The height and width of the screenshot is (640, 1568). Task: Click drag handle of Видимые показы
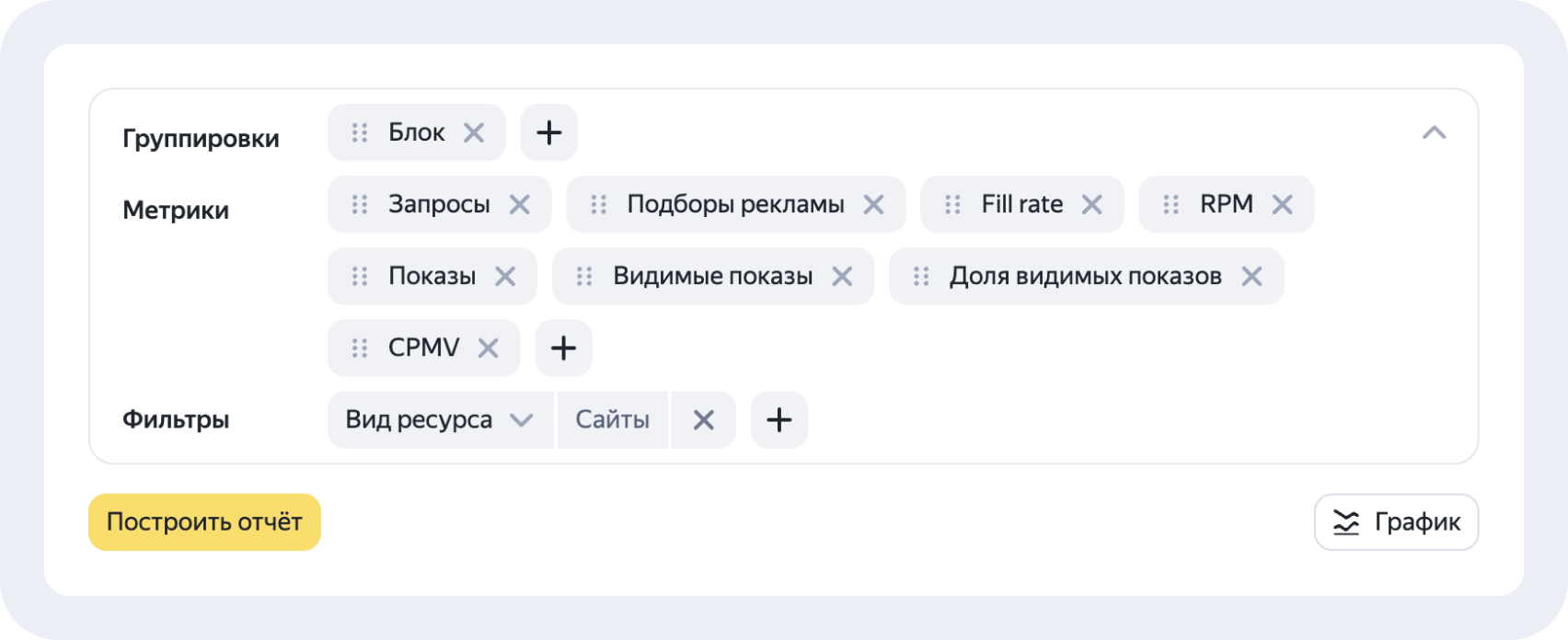coord(584,277)
